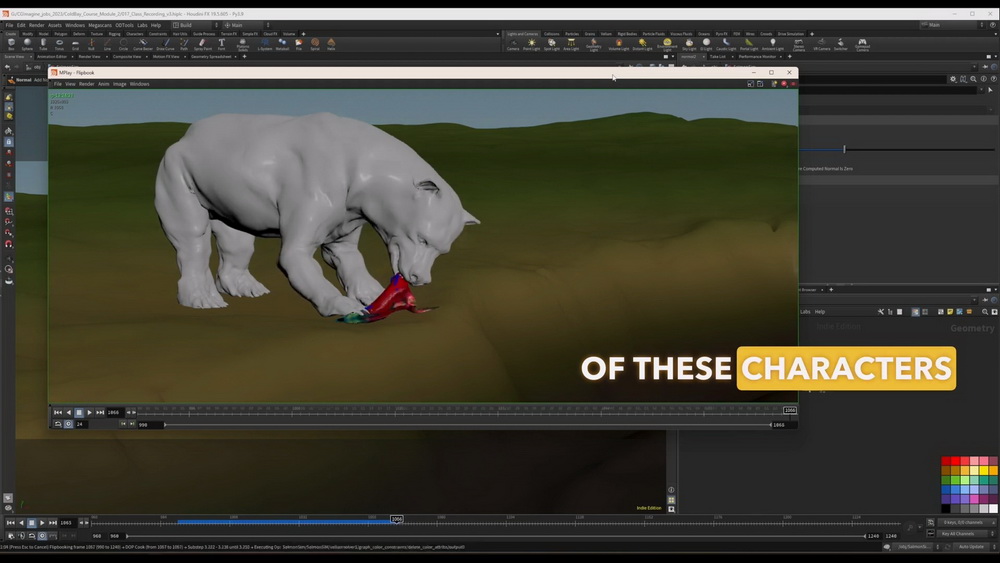Switch to the Deform shelf tab
1000x563 pixels.
pos(78,34)
